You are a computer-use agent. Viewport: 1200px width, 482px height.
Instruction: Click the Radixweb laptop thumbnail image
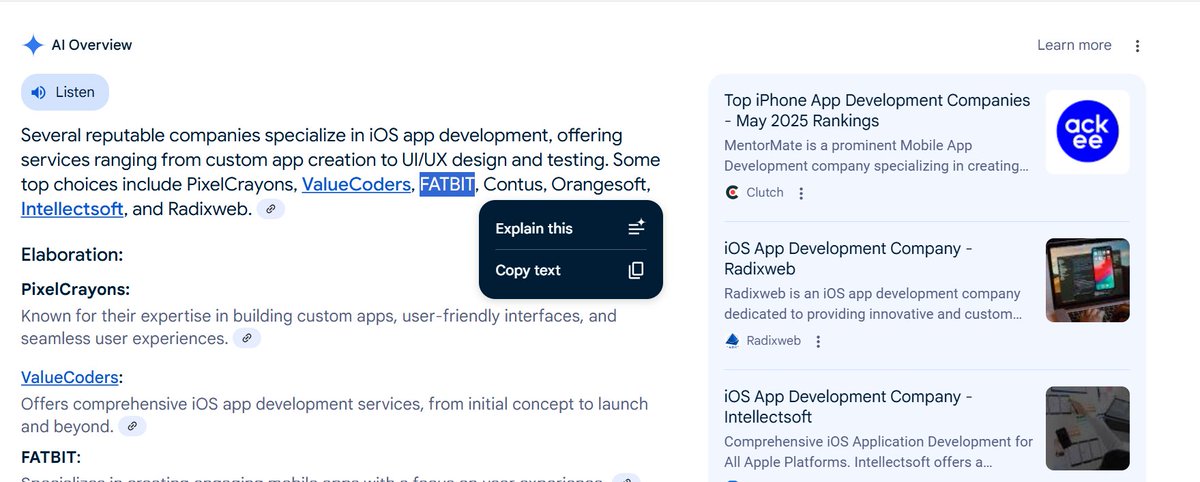coord(1088,280)
